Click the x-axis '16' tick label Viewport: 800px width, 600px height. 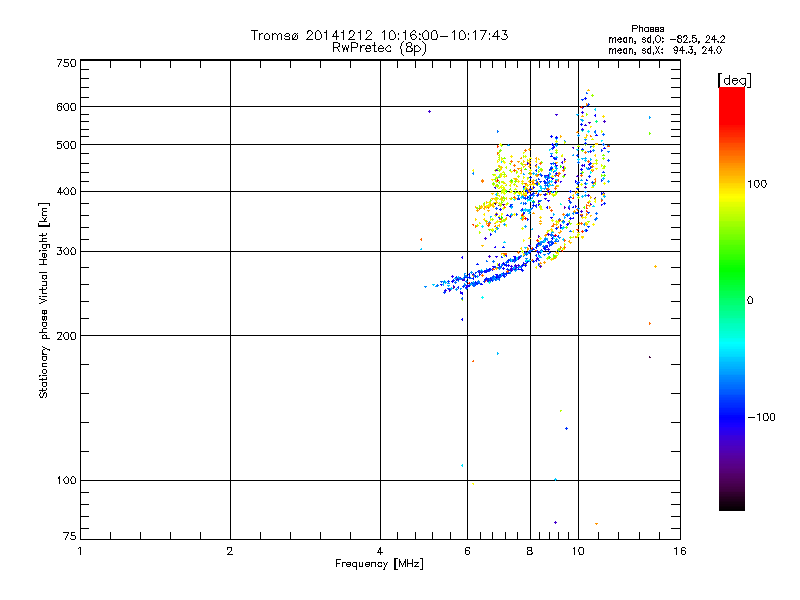point(680,551)
